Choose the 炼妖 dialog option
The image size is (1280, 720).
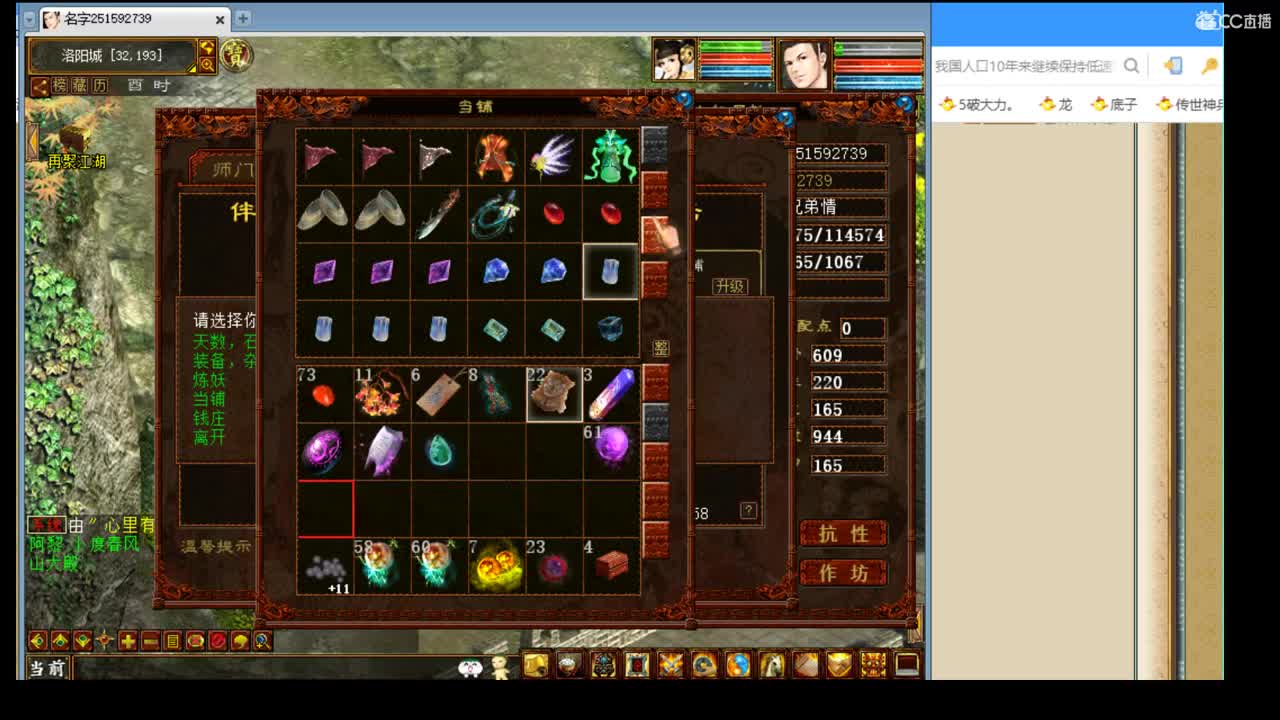[x=209, y=380]
